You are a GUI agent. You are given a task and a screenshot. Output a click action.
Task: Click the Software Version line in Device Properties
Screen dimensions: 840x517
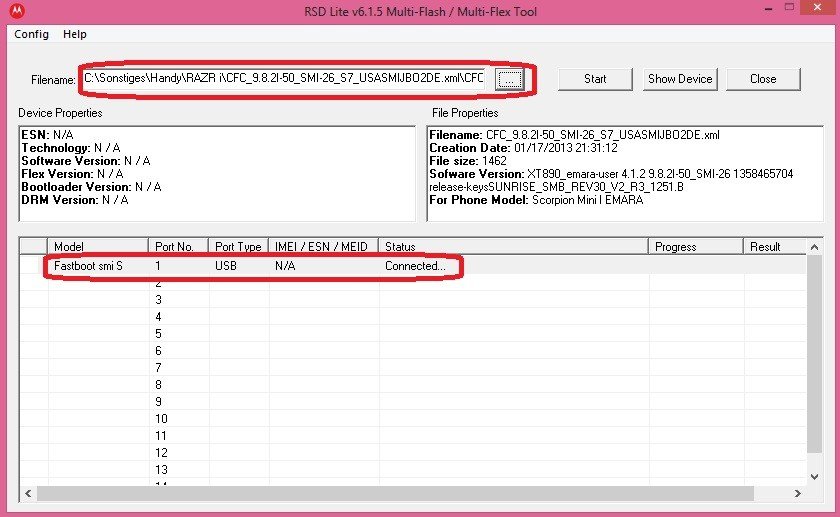[x=86, y=161]
